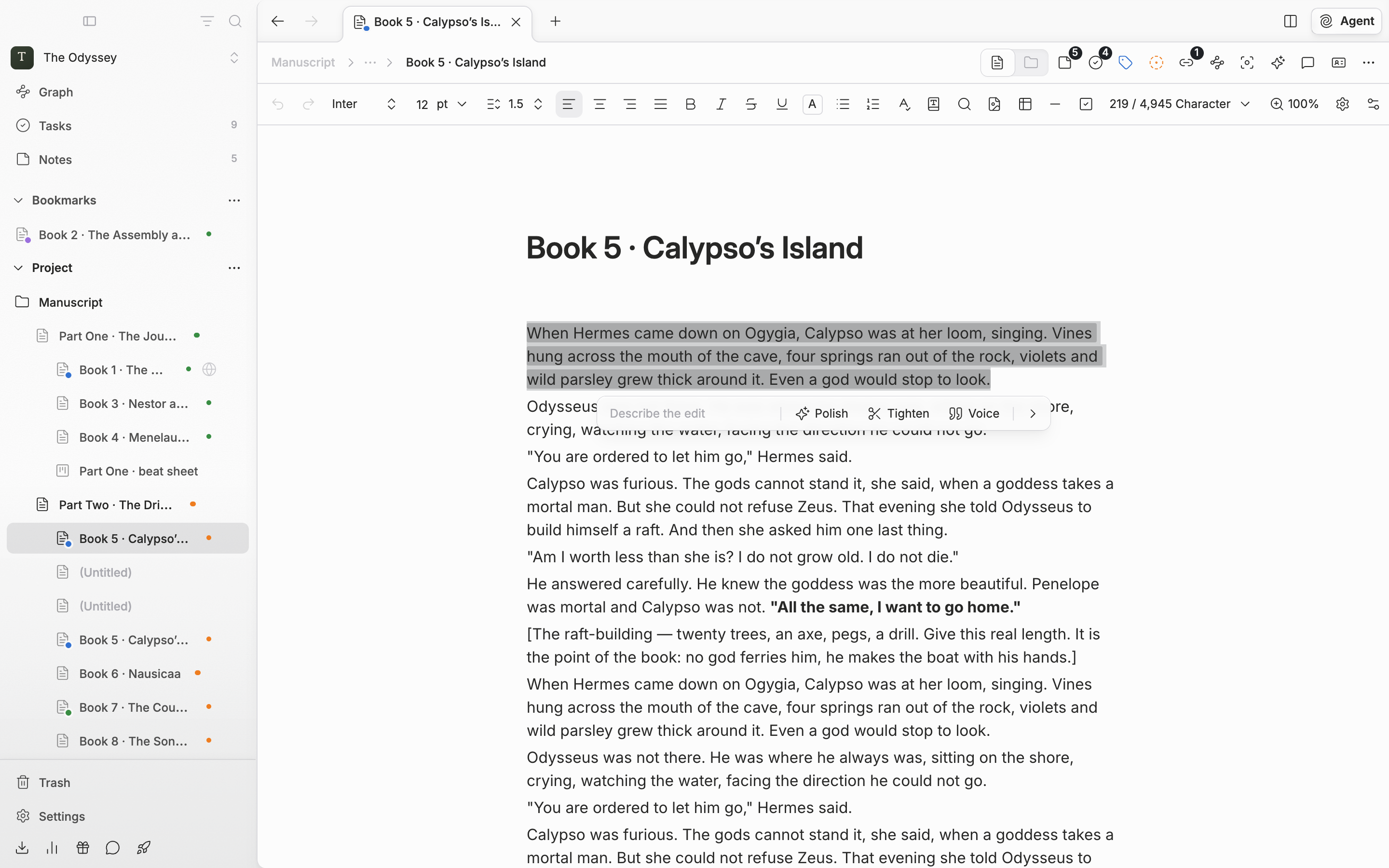1389x868 pixels.
Task: Open editor settings gear in toolbar
Action: pos(1343,104)
